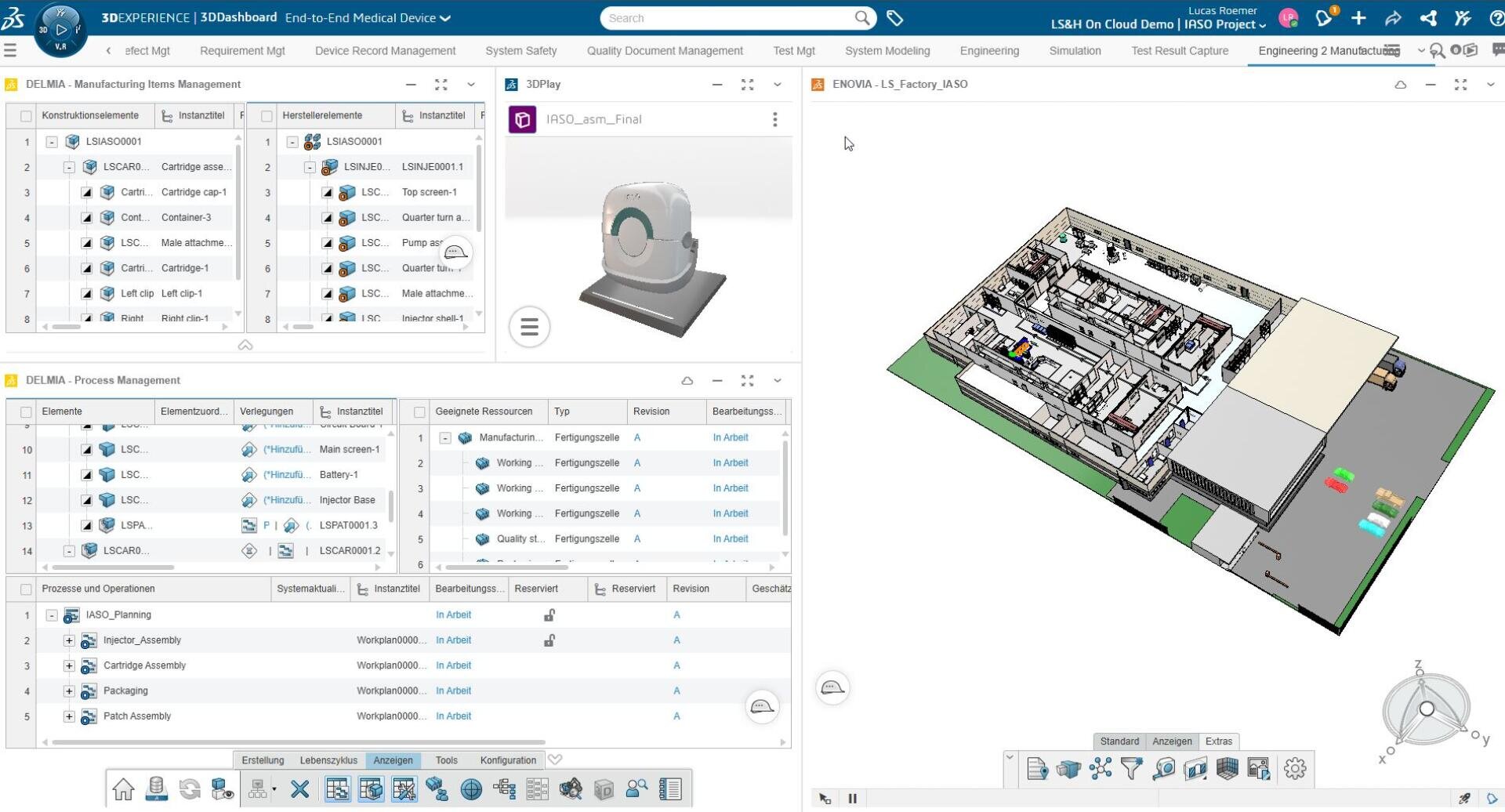
Task: Click revision A of Packaging row
Action: 676,691
